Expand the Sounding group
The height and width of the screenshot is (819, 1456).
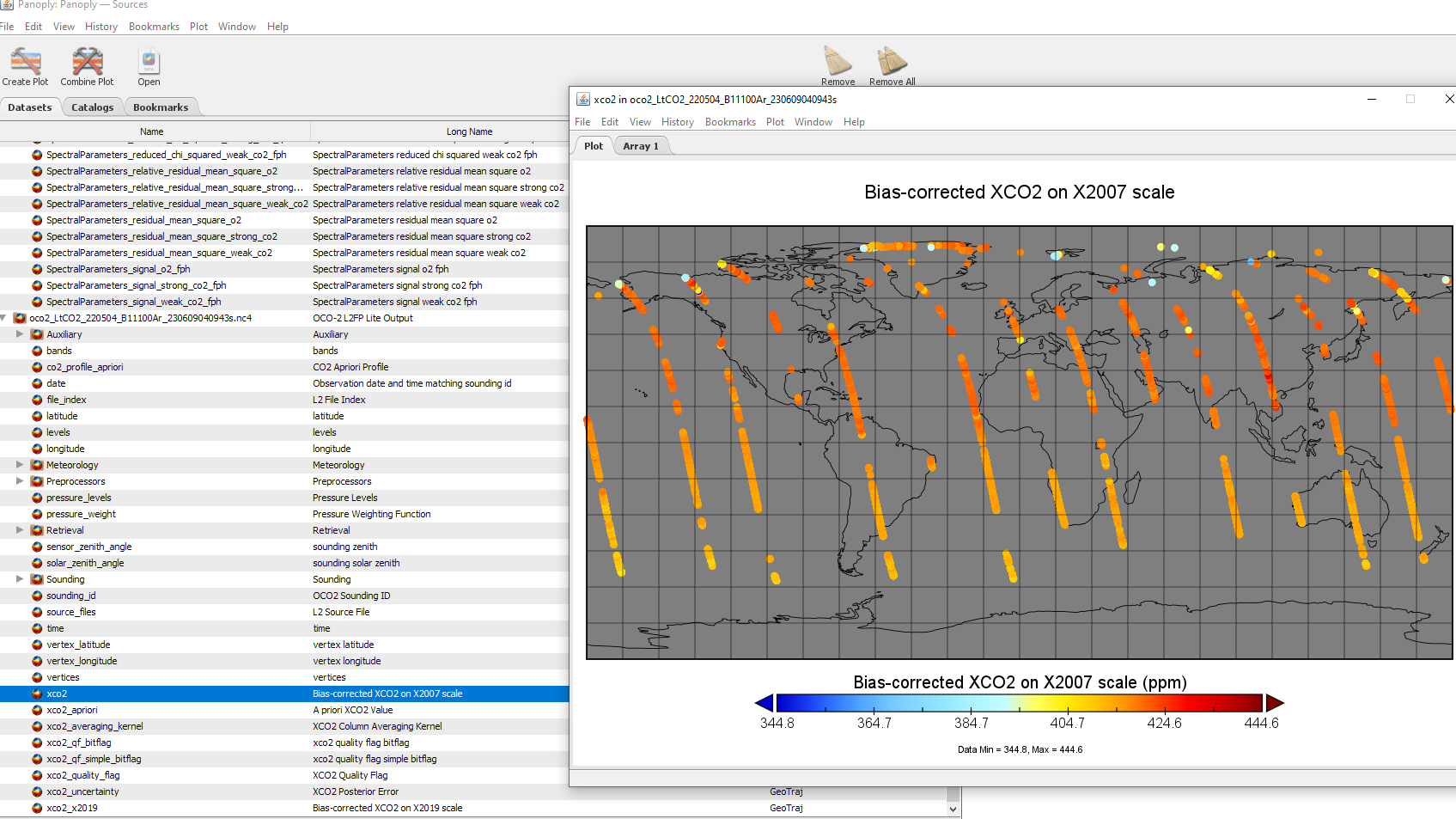click(20, 579)
